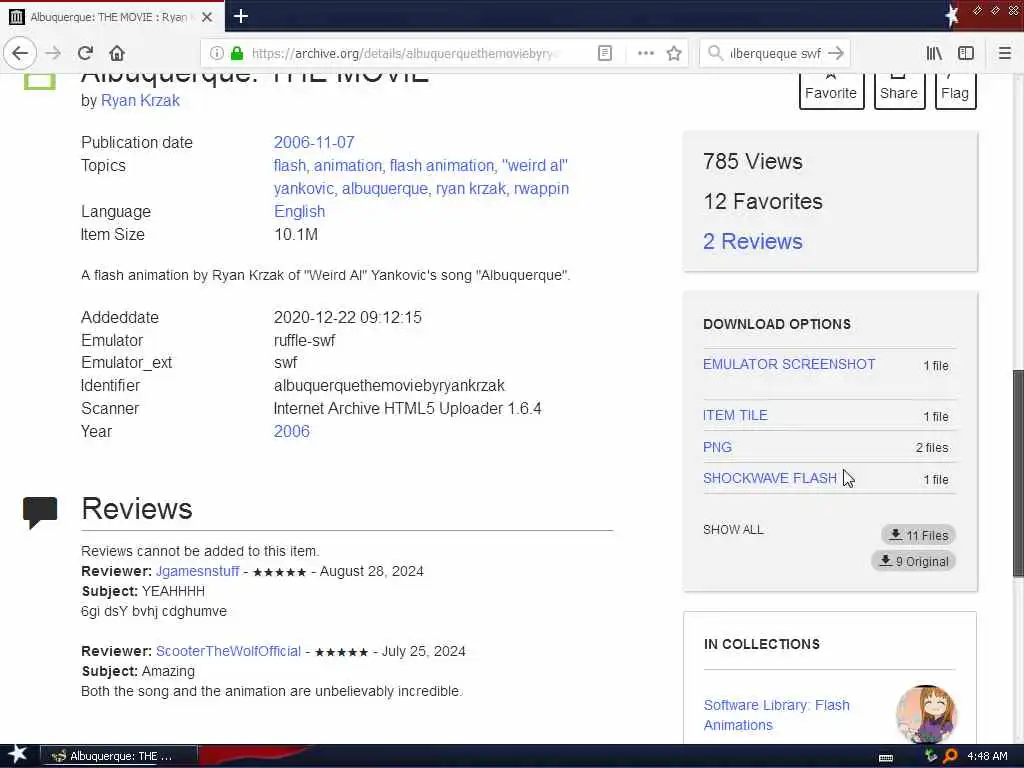
Task: Click the browser forward arrow
Action: tap(53, 53)
